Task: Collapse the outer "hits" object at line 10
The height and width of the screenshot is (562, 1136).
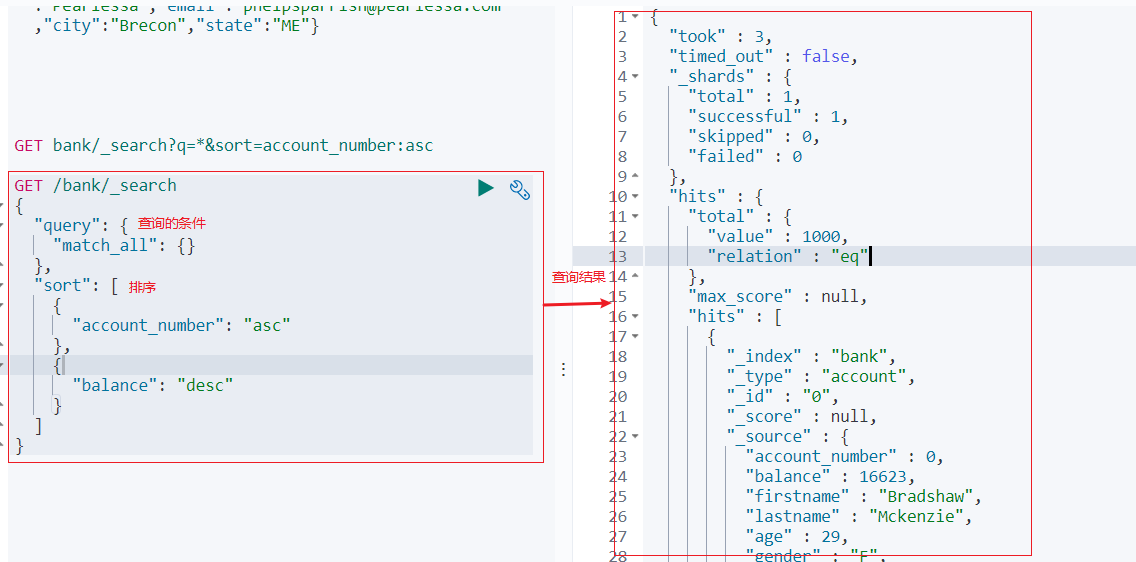Action: 635,196
